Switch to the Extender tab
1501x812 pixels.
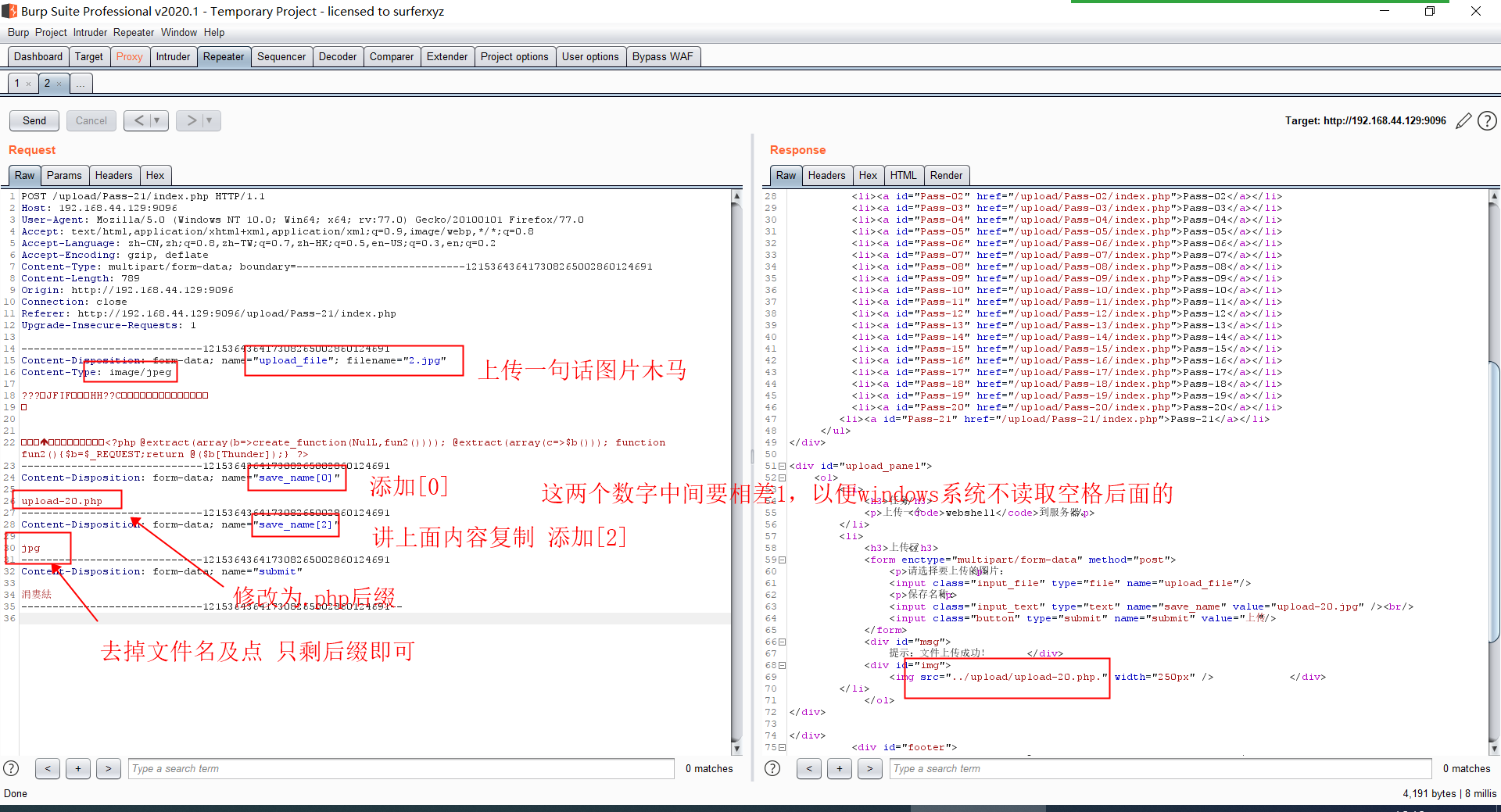pyautogui.click(x=447, y=56)
